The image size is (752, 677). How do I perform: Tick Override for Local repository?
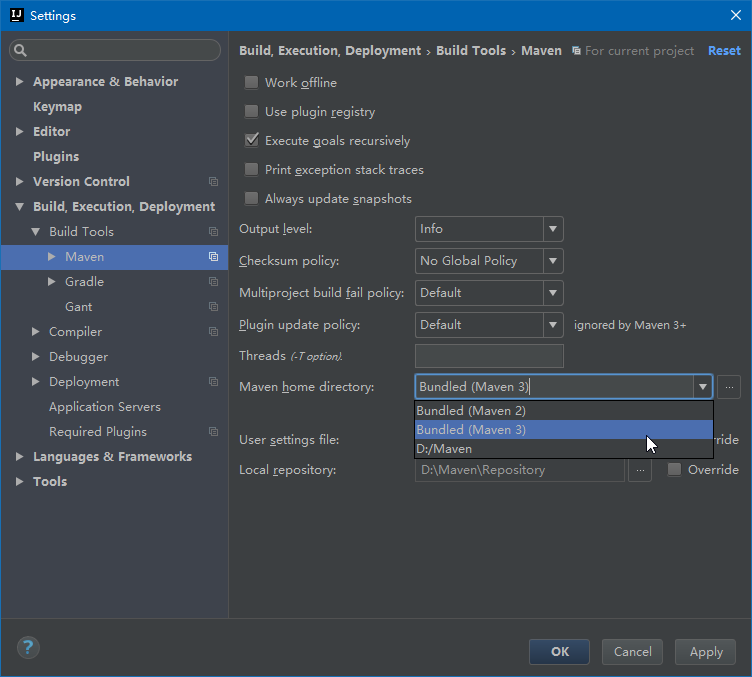click(674, 469)
